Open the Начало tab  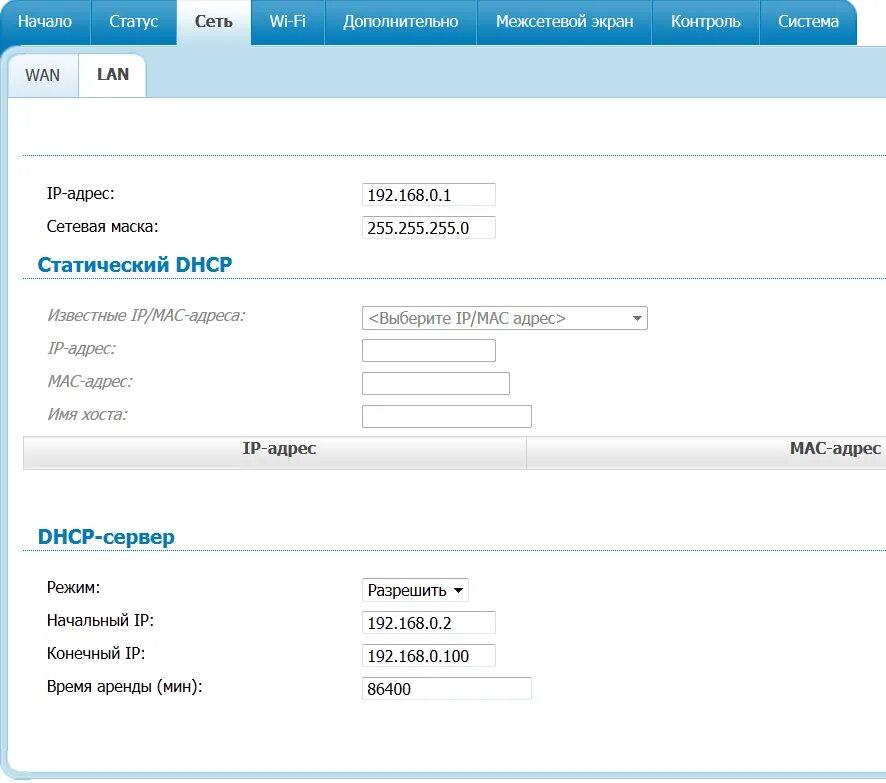pyautogui.click(x=45, y=22)
